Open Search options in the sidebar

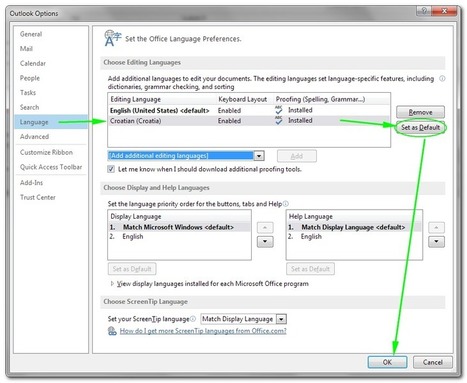click(29, 107)
